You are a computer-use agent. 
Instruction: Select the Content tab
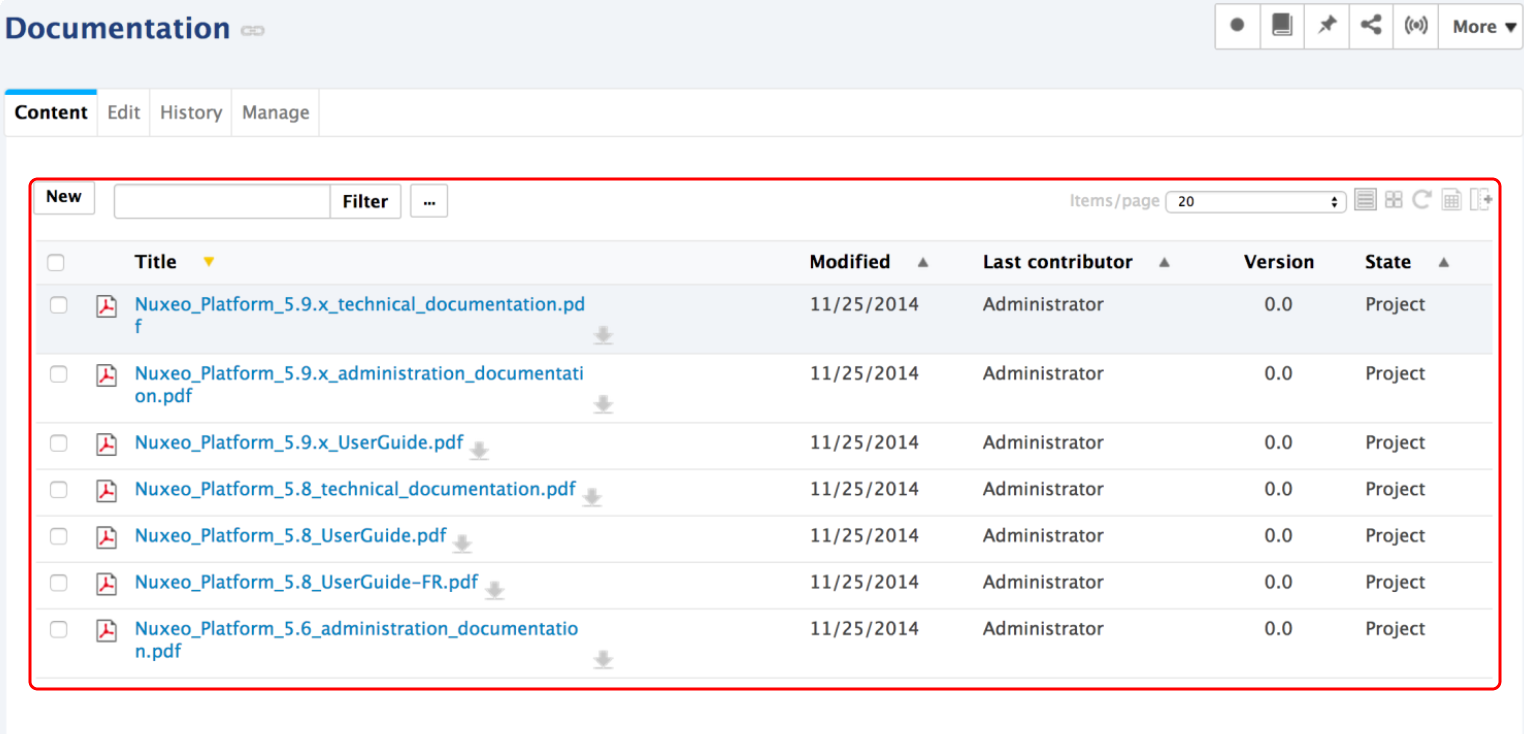point(51,112)
